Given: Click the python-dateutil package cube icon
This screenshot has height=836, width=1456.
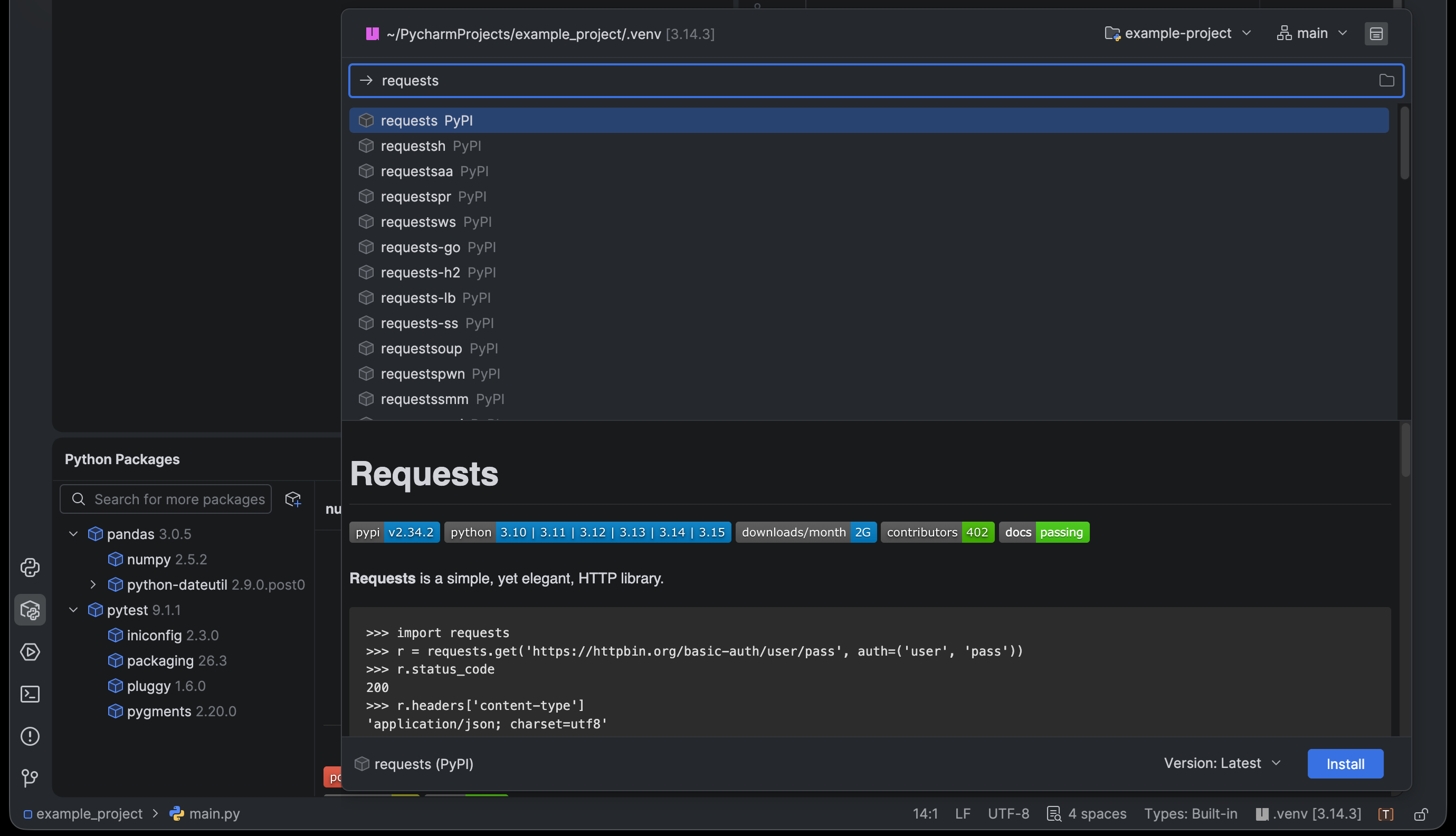Looking at the screenshot, I should click(116, 584).
